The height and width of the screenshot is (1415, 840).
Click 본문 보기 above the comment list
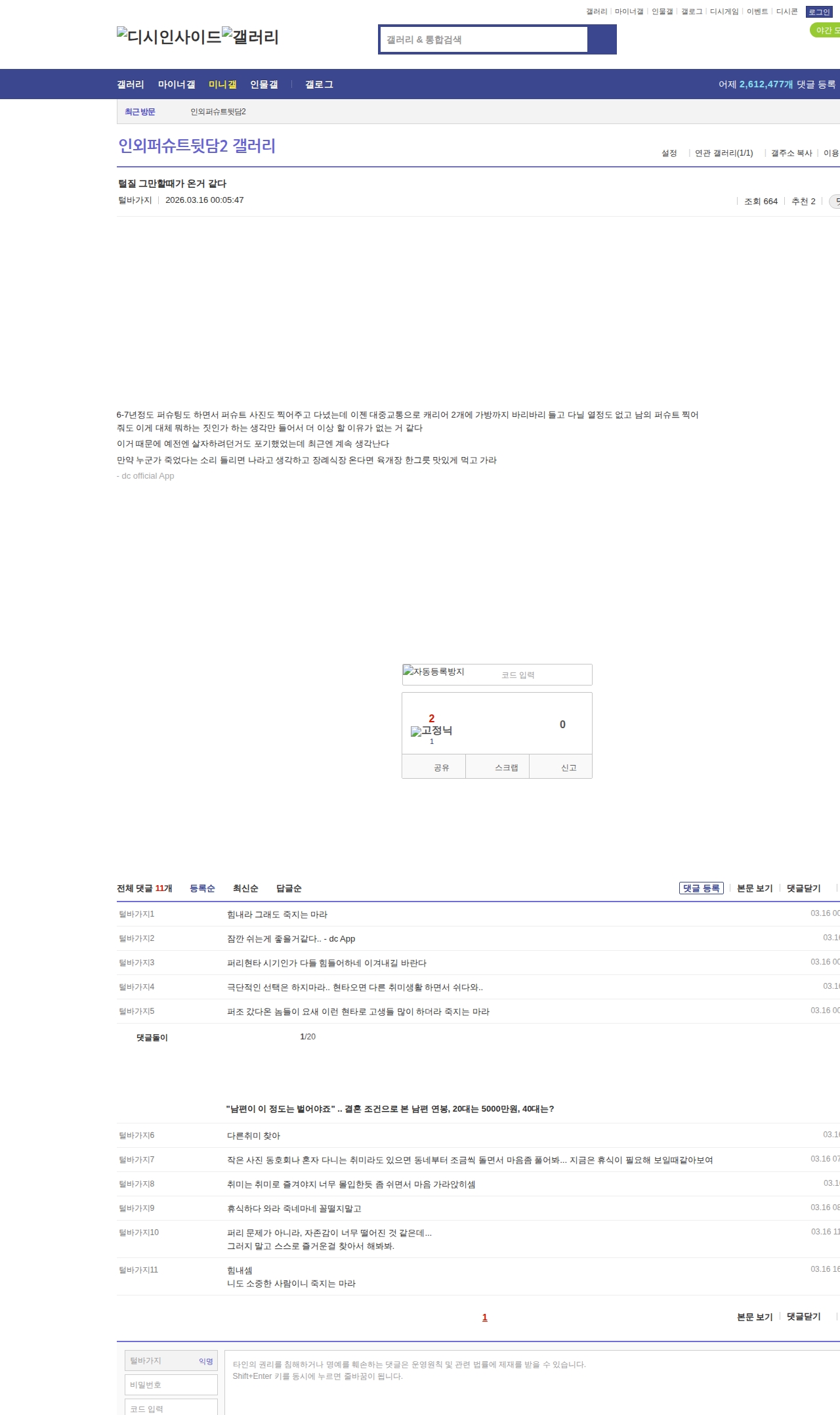coord(755,888)
